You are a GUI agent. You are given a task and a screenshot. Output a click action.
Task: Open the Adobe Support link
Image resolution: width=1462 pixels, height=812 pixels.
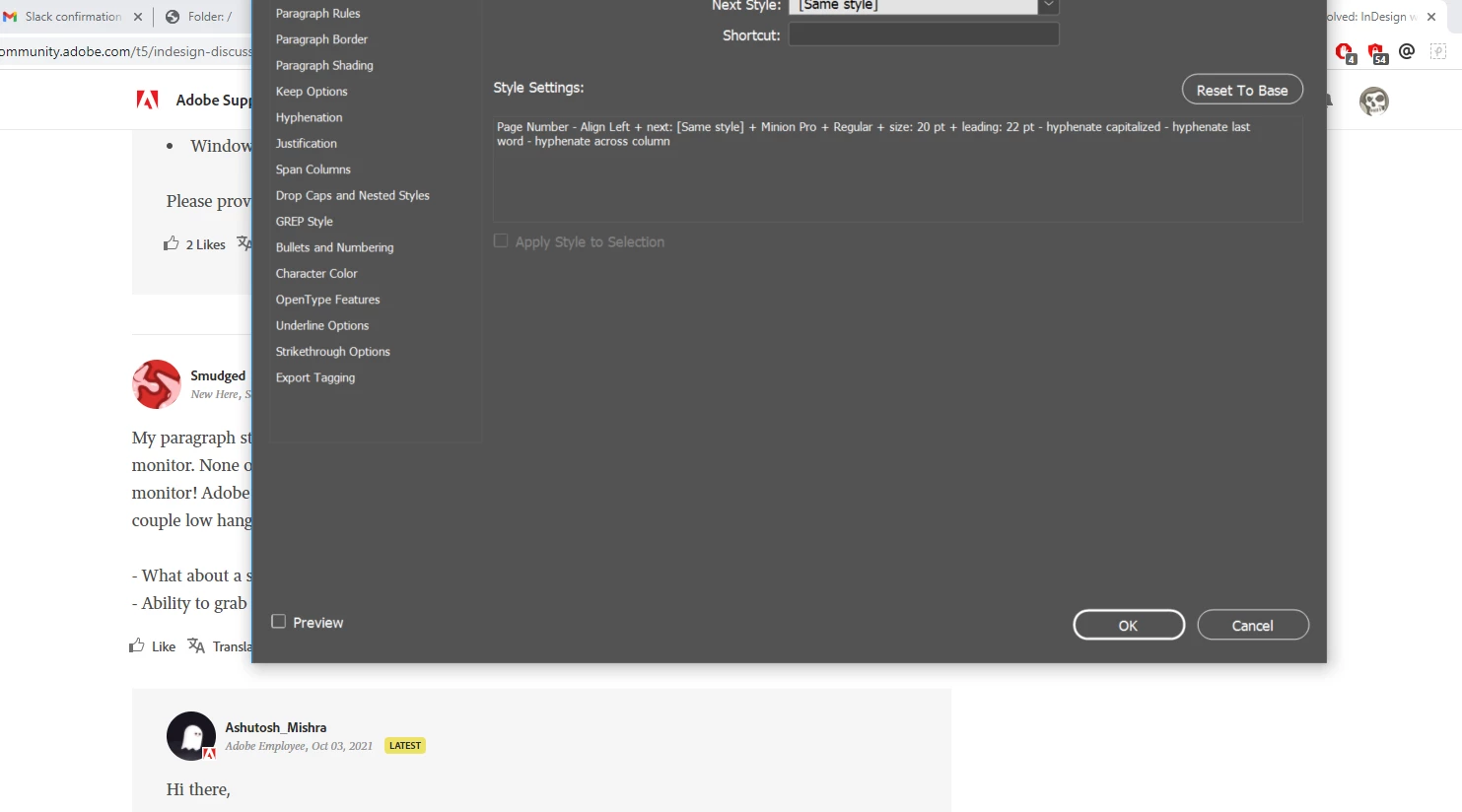tap(214, 101)
